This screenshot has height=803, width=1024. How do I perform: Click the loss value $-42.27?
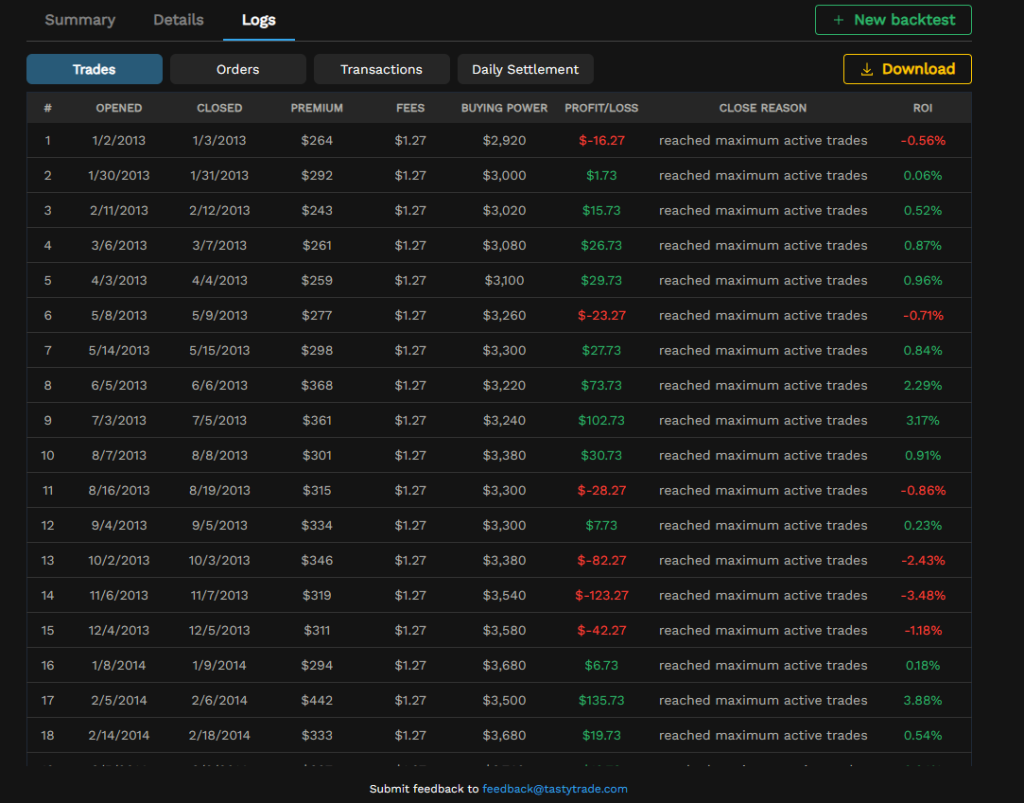(x=601, y=631)
